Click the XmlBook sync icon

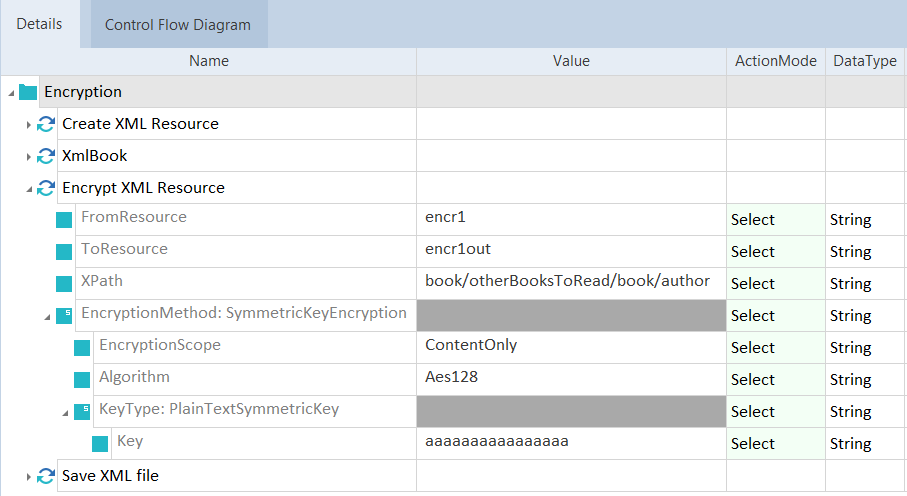click(x=46, y=156)
